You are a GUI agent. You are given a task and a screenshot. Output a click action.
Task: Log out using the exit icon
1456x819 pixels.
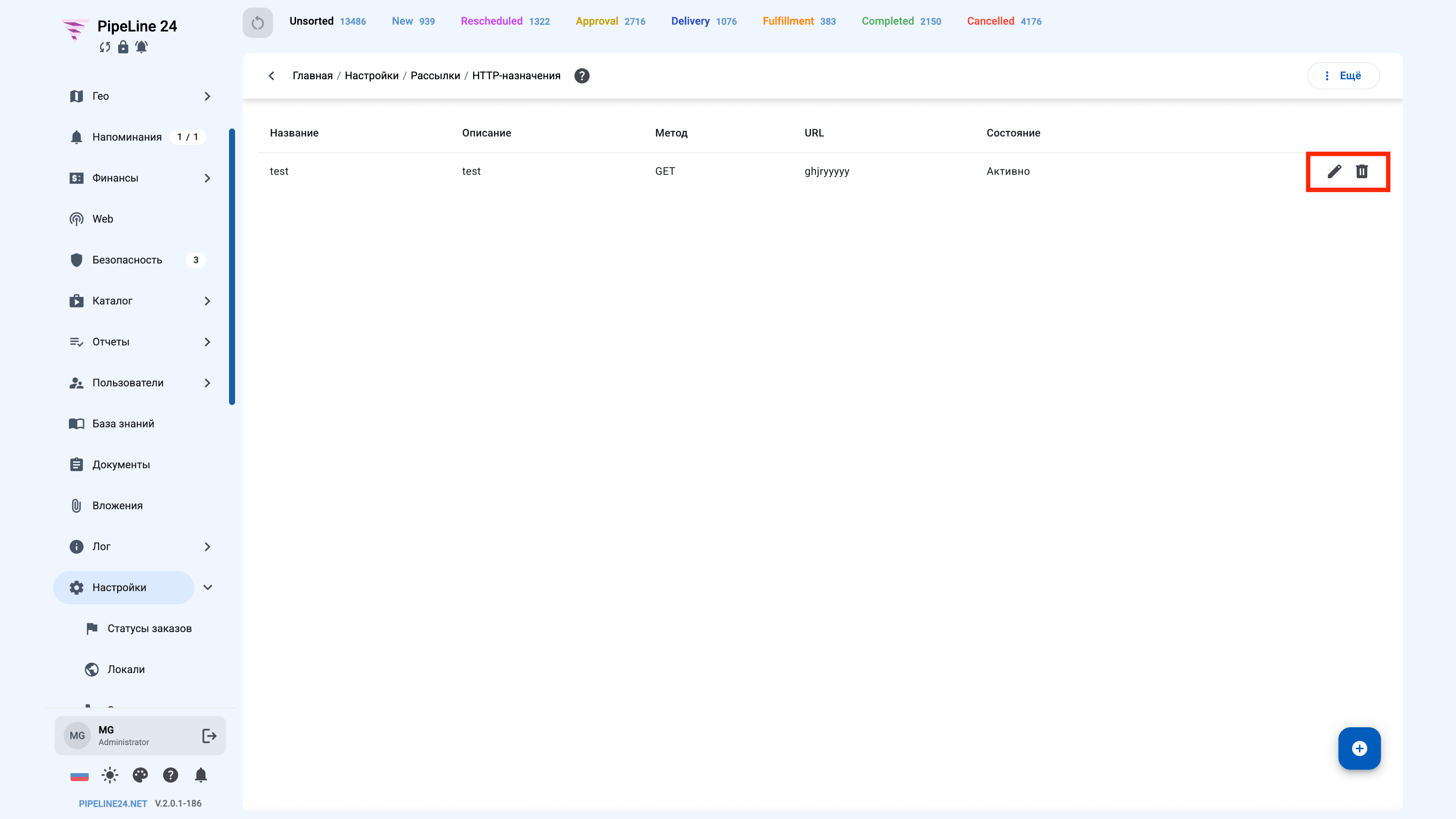[209, 735]
